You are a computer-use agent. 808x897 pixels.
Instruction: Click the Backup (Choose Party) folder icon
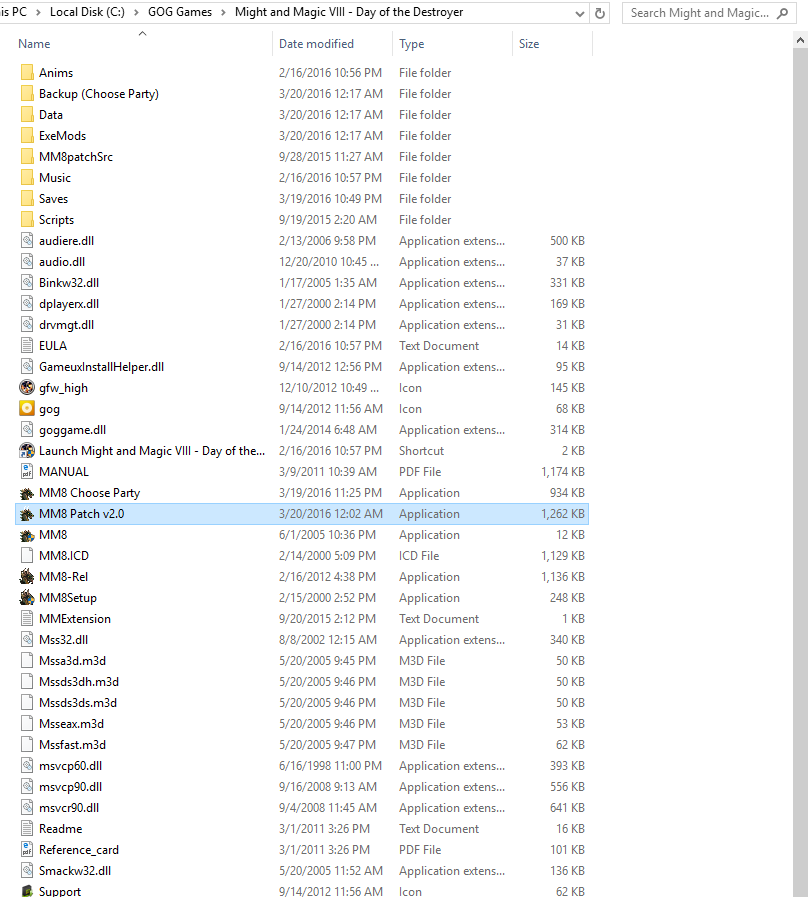(x=27, y=94)
